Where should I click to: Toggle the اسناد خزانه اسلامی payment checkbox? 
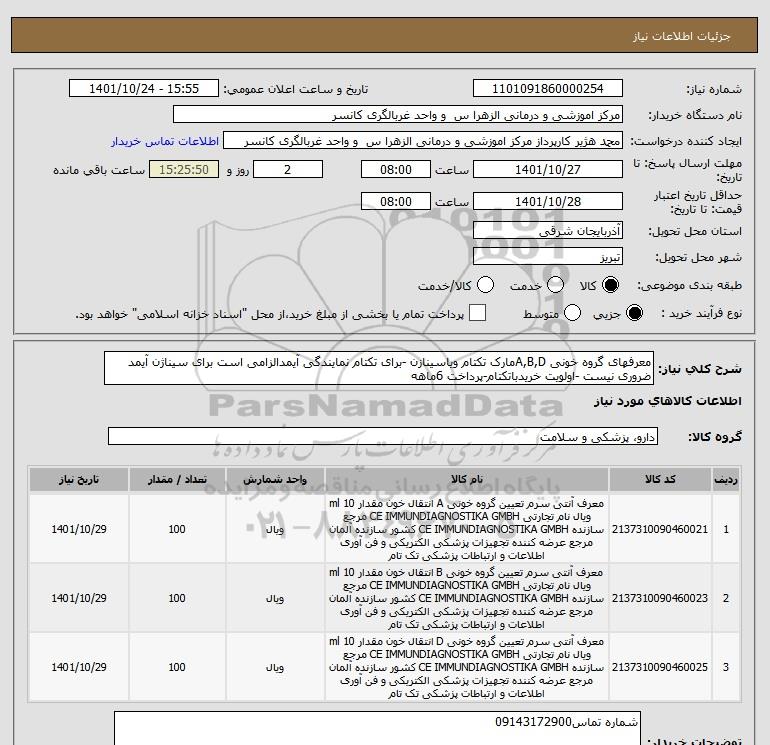click(477, 313)
